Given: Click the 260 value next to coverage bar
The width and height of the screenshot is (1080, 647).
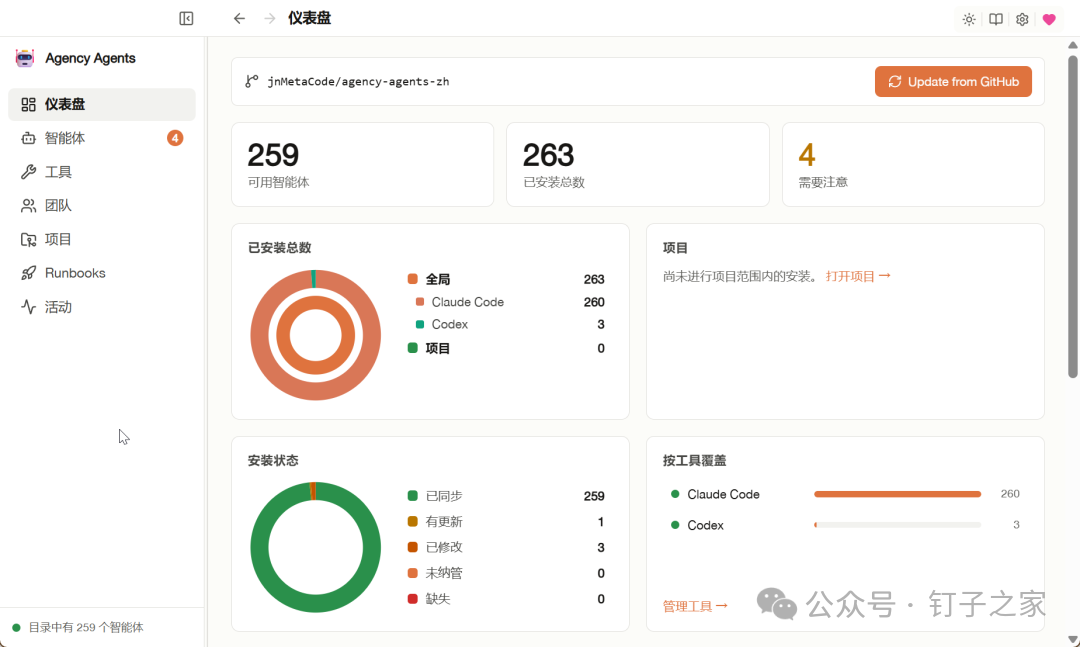Looking at the screenshot, I should 1010,494.
